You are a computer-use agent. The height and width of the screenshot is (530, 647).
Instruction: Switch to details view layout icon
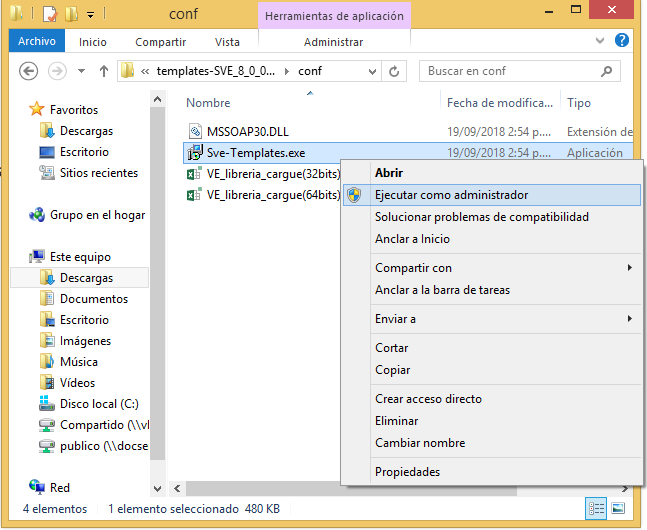pyautogui.click(x=596, y=509)
